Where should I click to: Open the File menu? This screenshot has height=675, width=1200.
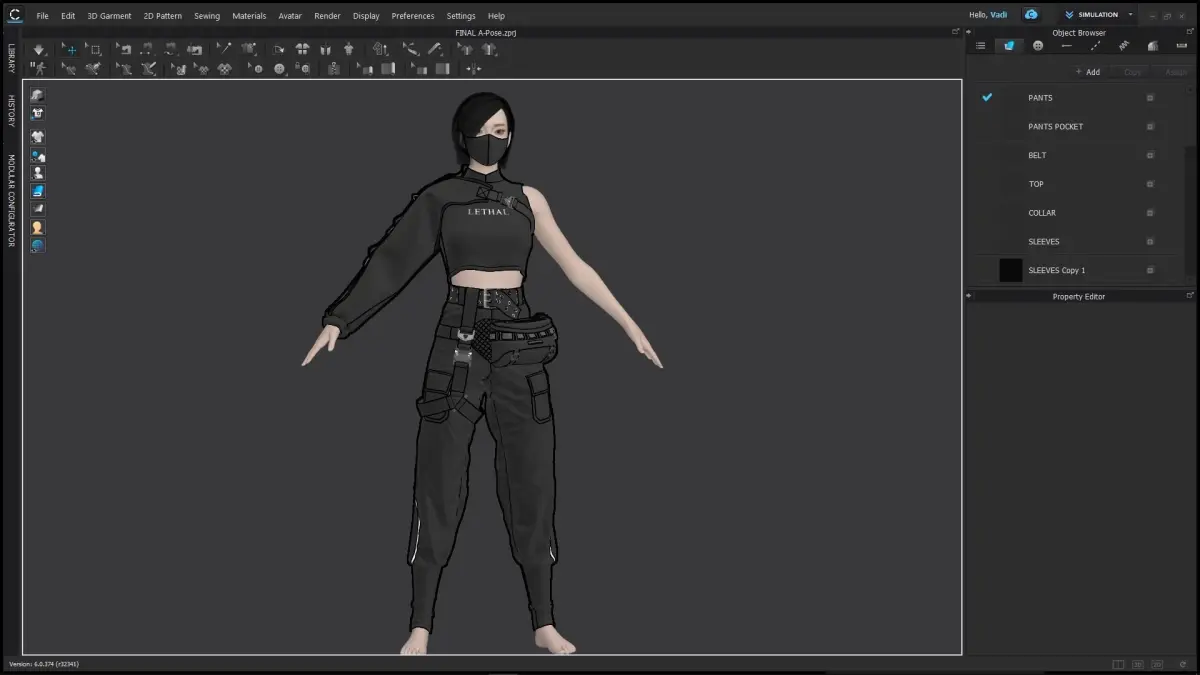click(42, 16)
